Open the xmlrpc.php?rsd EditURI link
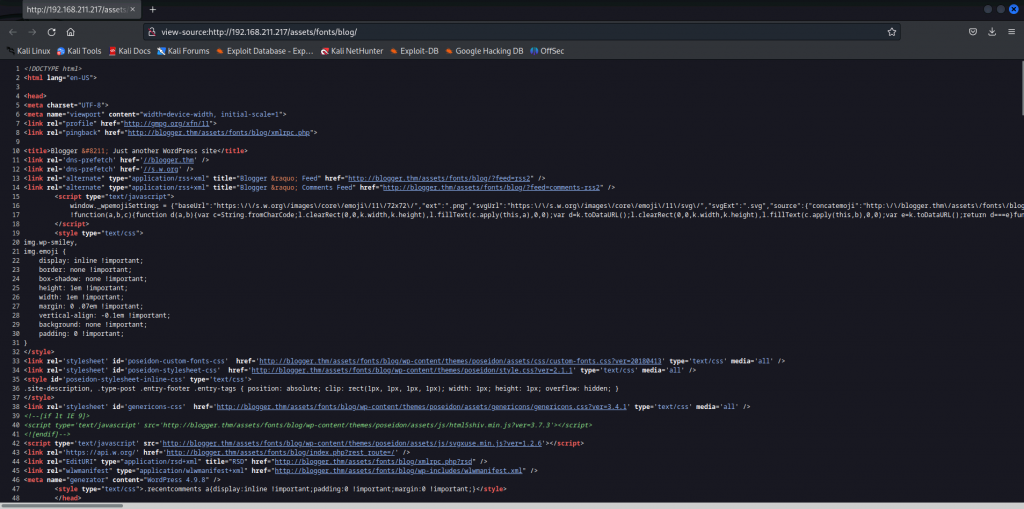The image size is (1024, 509). [x=372, y=461]
